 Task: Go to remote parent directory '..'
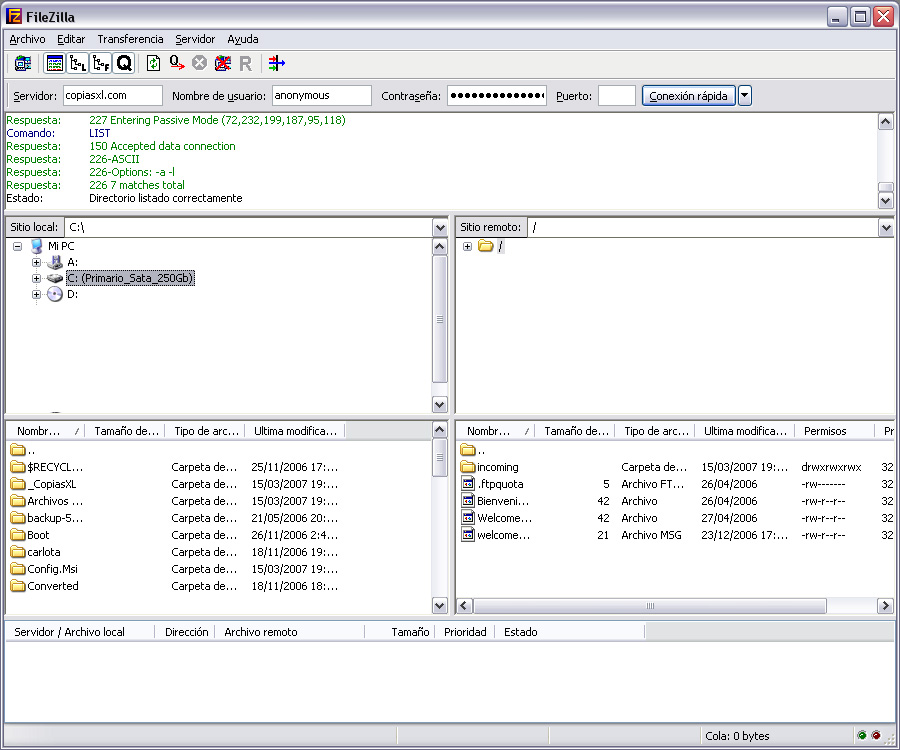pyautogui.click(x=473, y=450)
